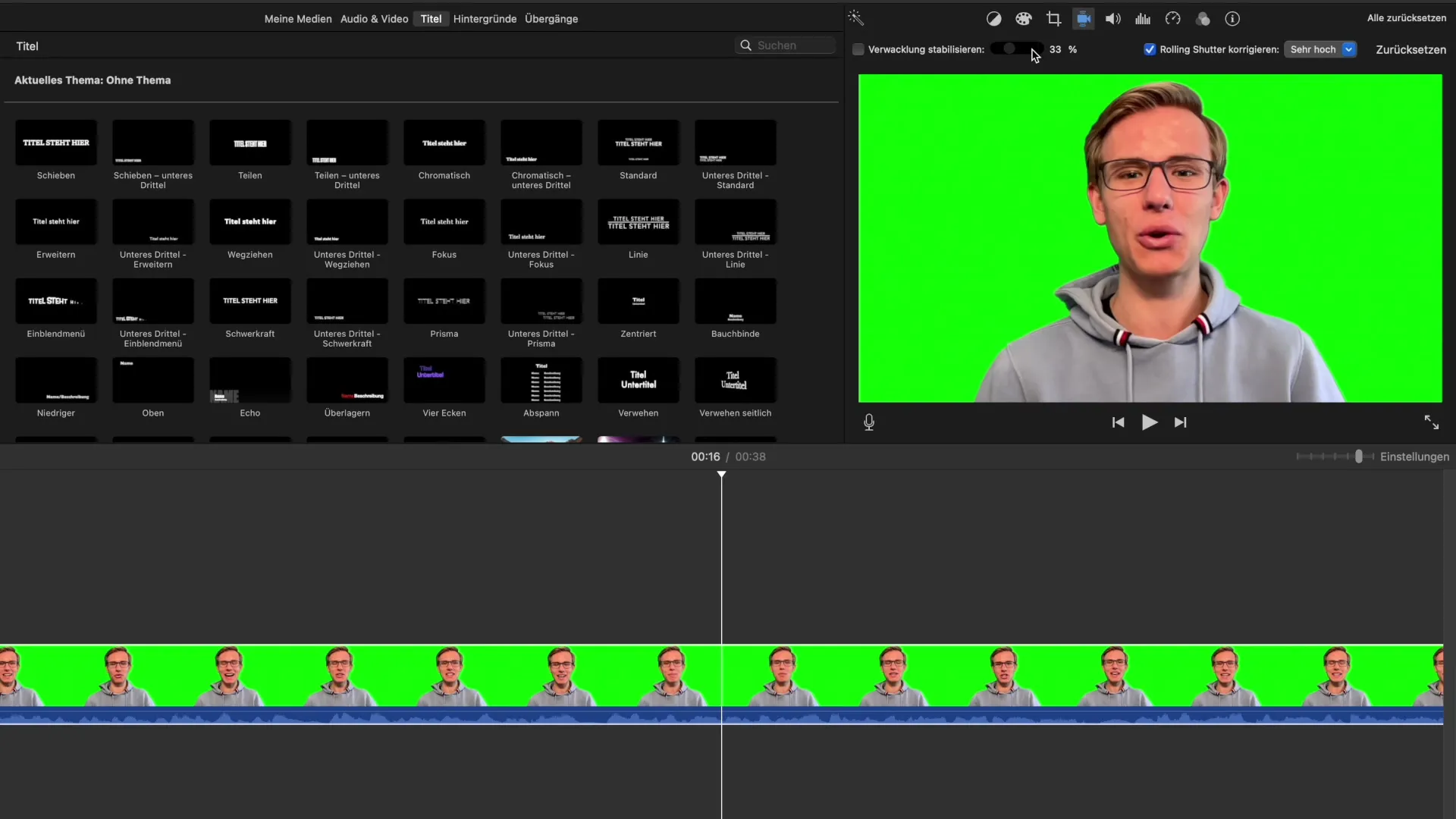Select the Zentriert title thumbnail

point(639,301)
